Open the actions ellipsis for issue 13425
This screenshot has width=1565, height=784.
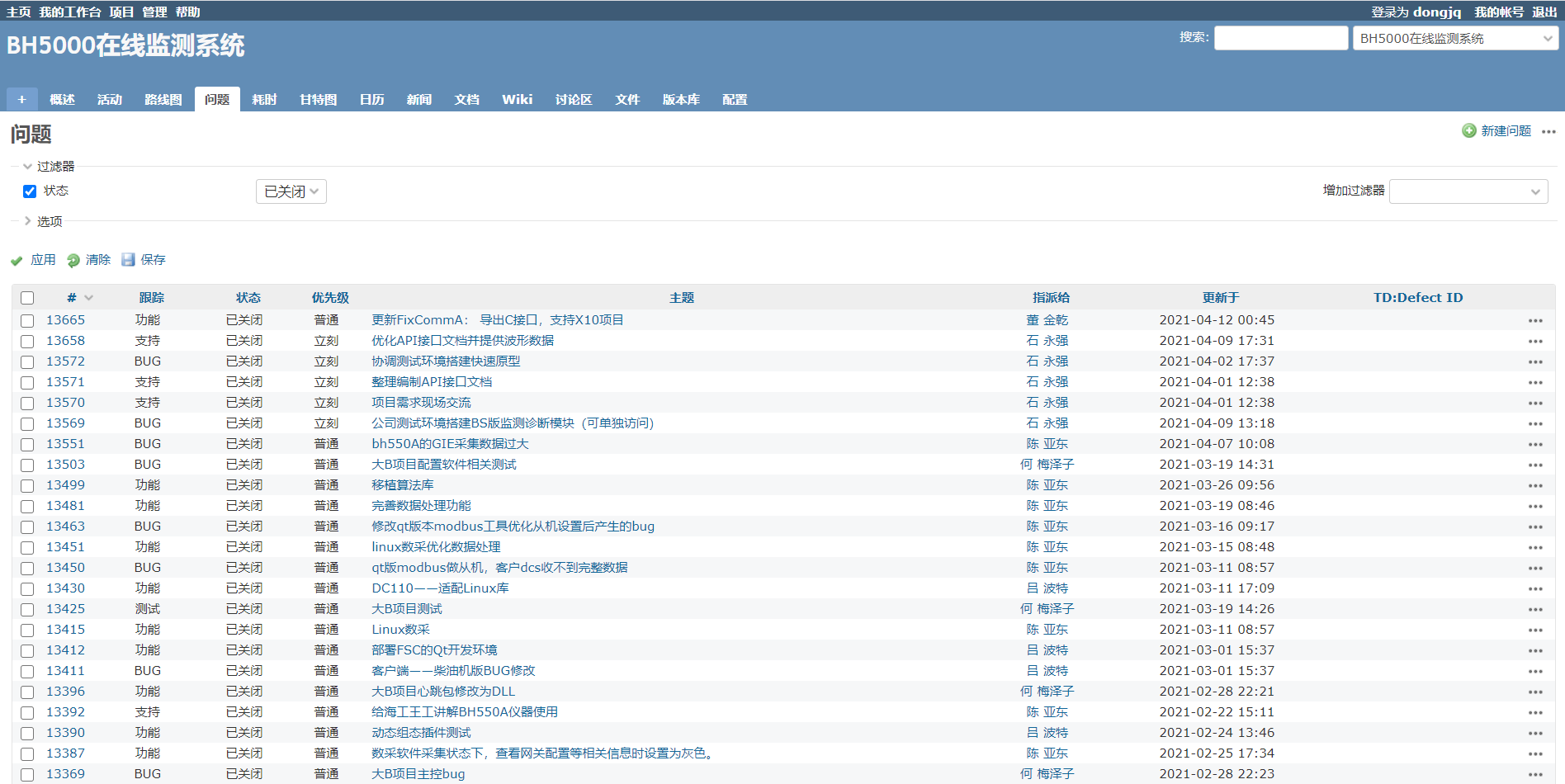click(x=1534, y=610)
